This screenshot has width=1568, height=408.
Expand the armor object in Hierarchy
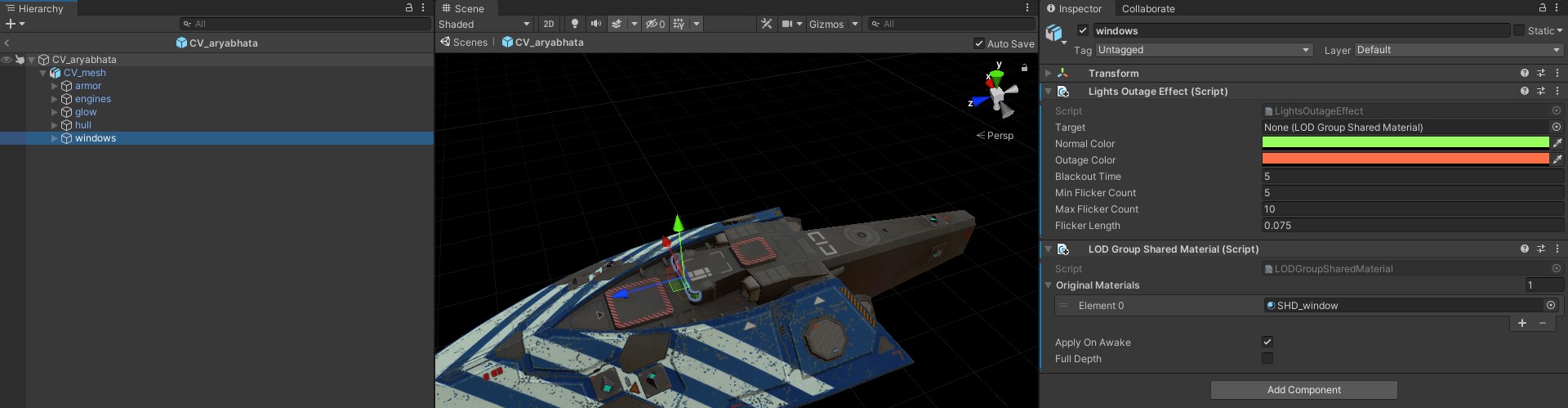point(55,86)
